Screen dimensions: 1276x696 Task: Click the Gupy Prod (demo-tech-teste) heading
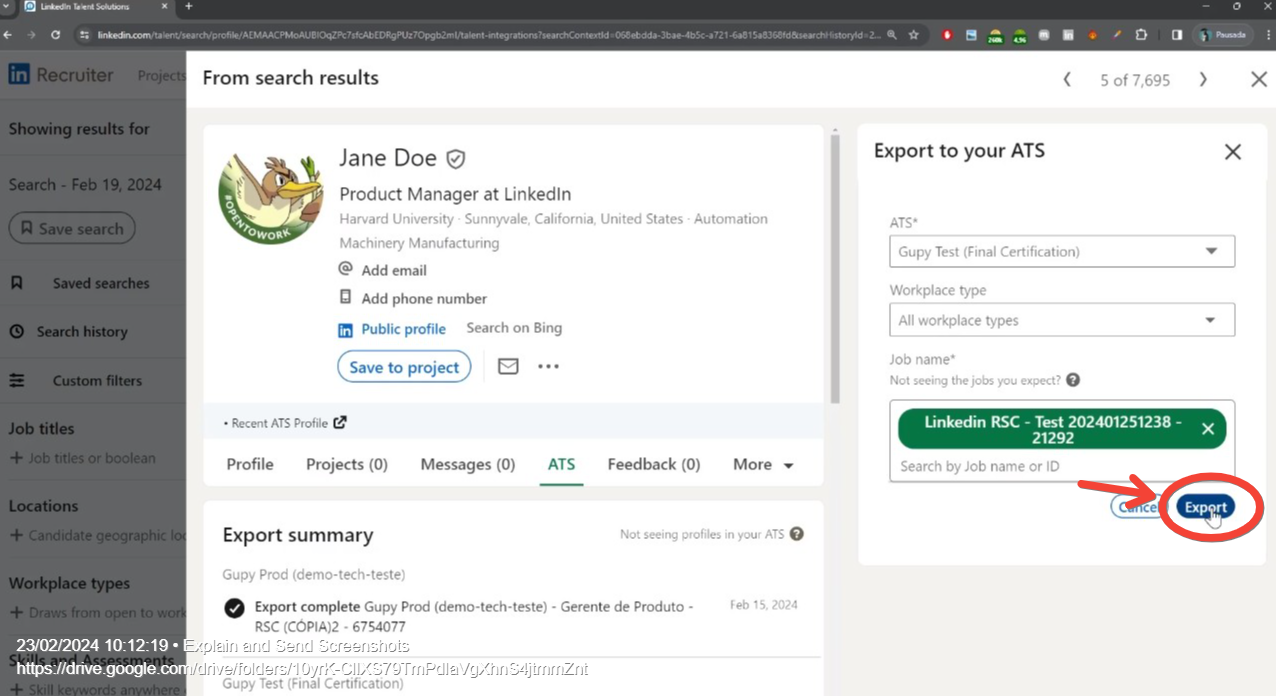coord(313,575)
